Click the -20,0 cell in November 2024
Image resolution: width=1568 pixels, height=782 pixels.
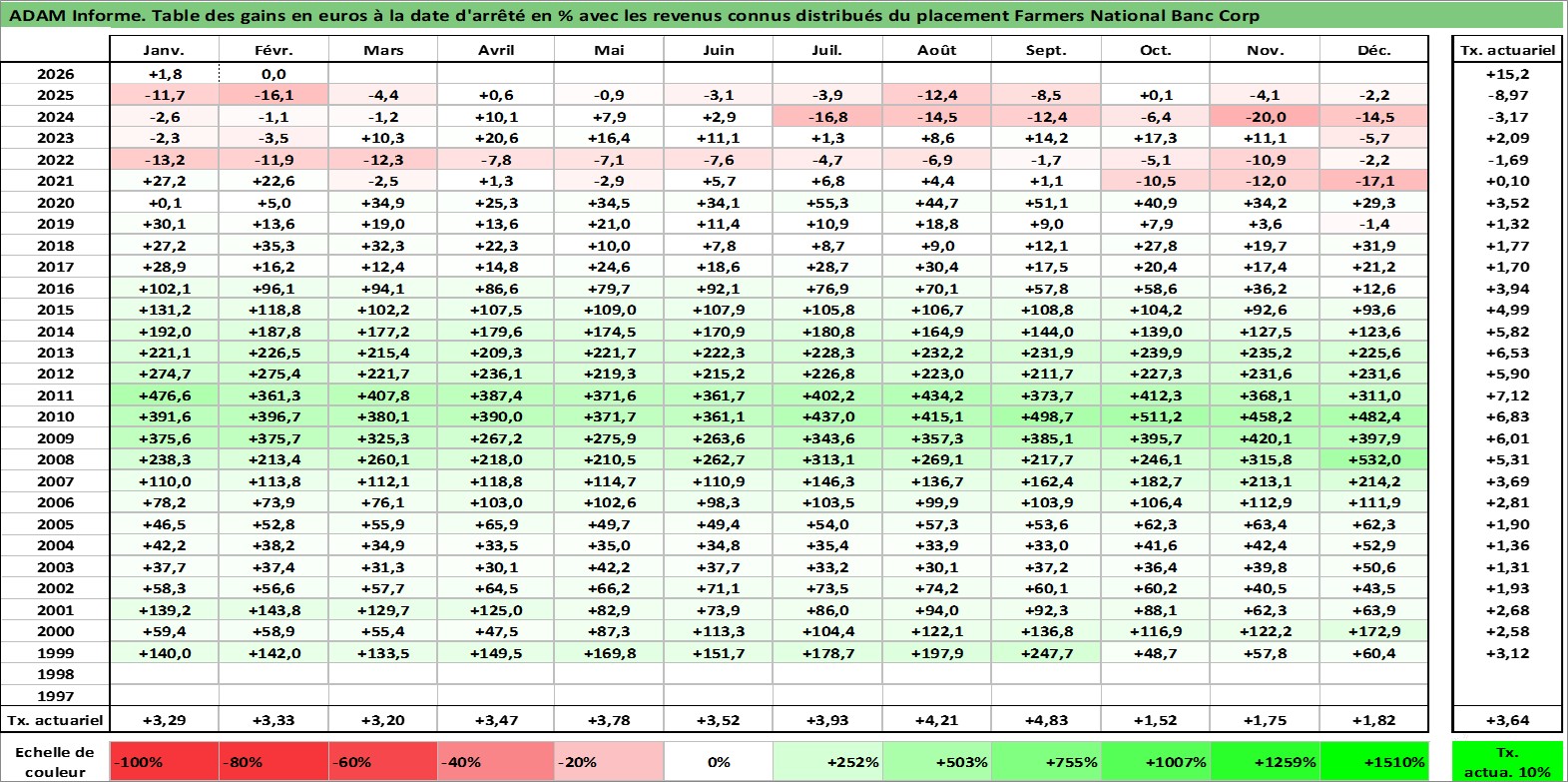[1265, 117]
